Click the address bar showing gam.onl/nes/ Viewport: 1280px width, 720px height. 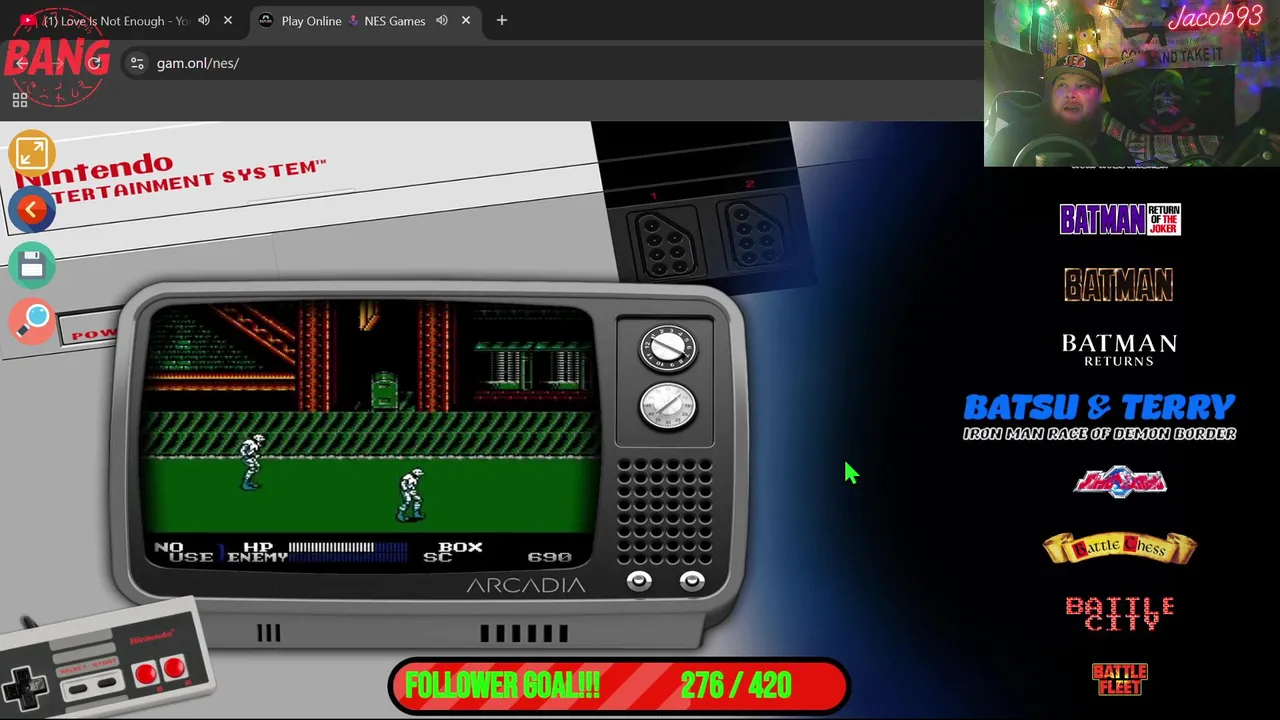coord(197,63)
